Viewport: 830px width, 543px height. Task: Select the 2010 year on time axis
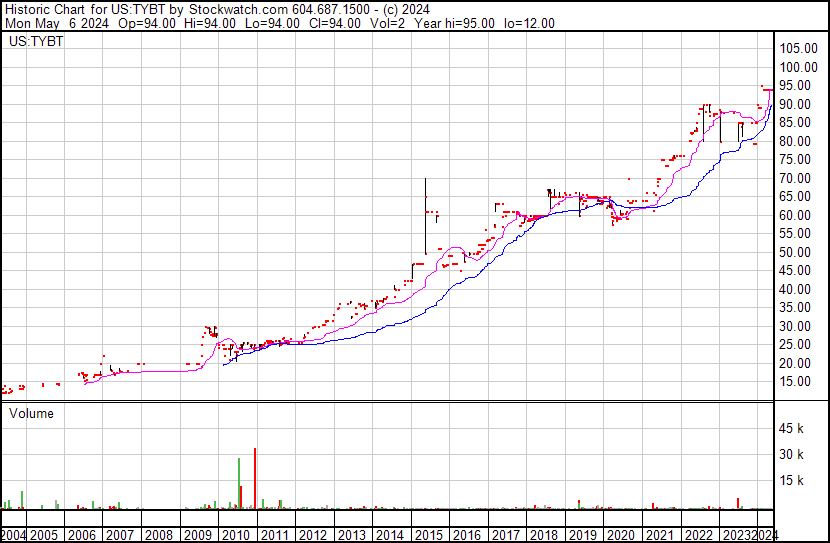236,535
